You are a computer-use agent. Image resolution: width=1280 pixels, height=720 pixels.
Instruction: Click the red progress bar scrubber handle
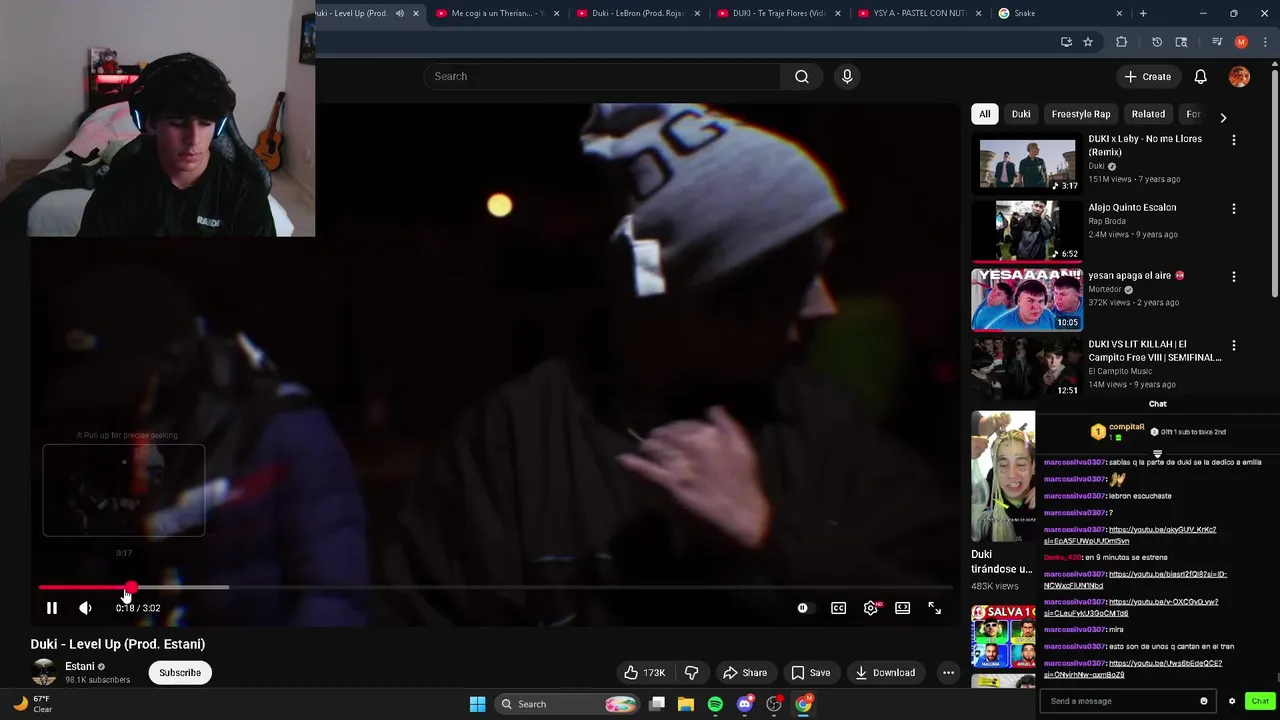tap(131, 587)
